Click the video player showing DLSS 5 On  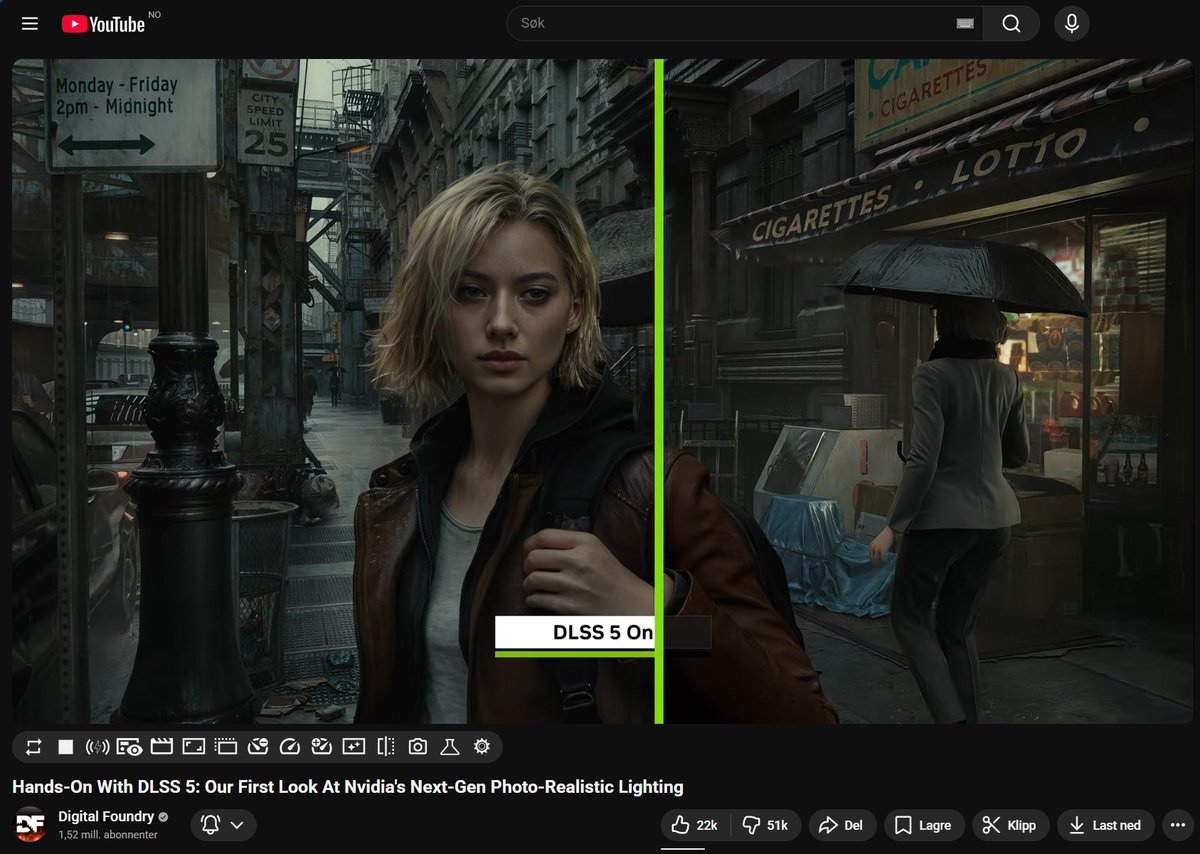pos(600,391)
